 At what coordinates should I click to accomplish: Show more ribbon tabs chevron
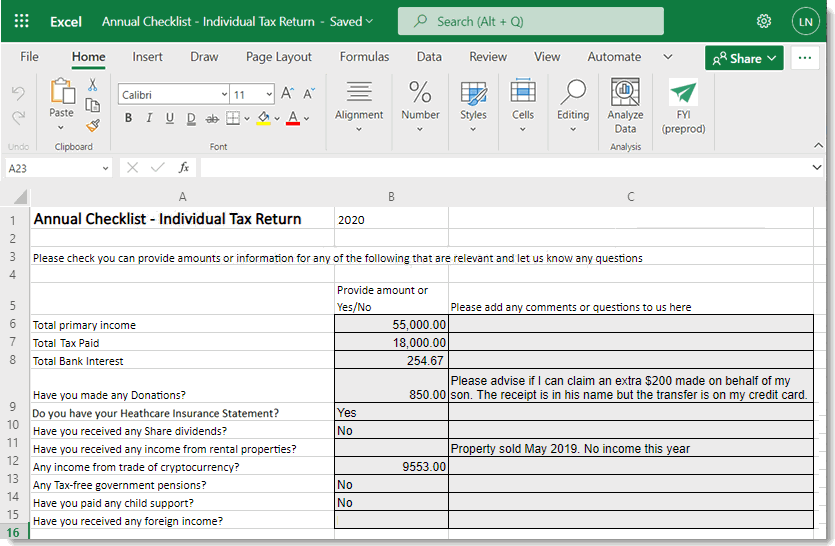pyautogui.click(x=668, y=56)
